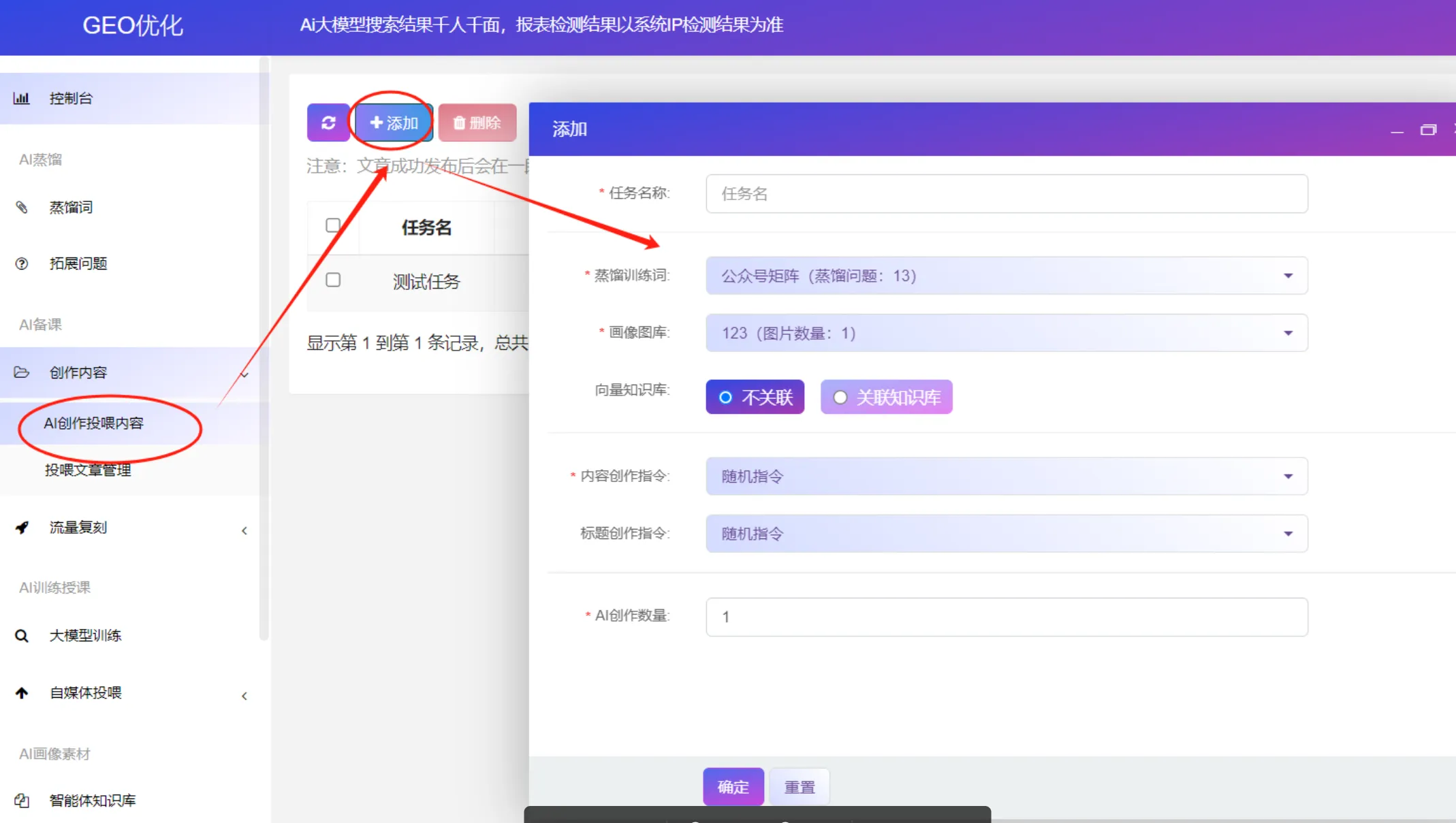1456x823 pixels.
Task: Click the 确定 confirm button
Action: pos(733,787)
